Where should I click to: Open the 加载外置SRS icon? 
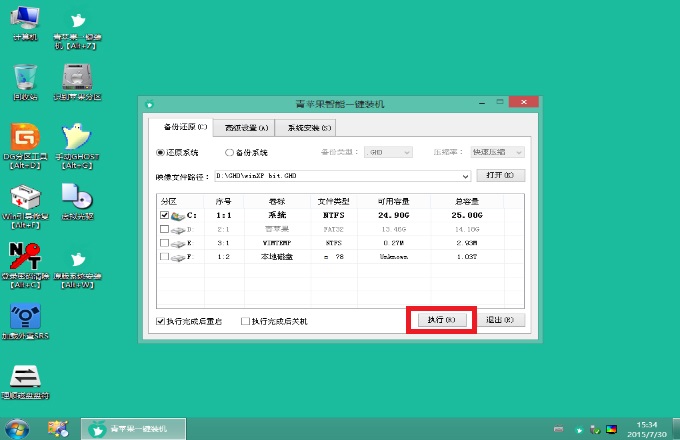point(25,321)
